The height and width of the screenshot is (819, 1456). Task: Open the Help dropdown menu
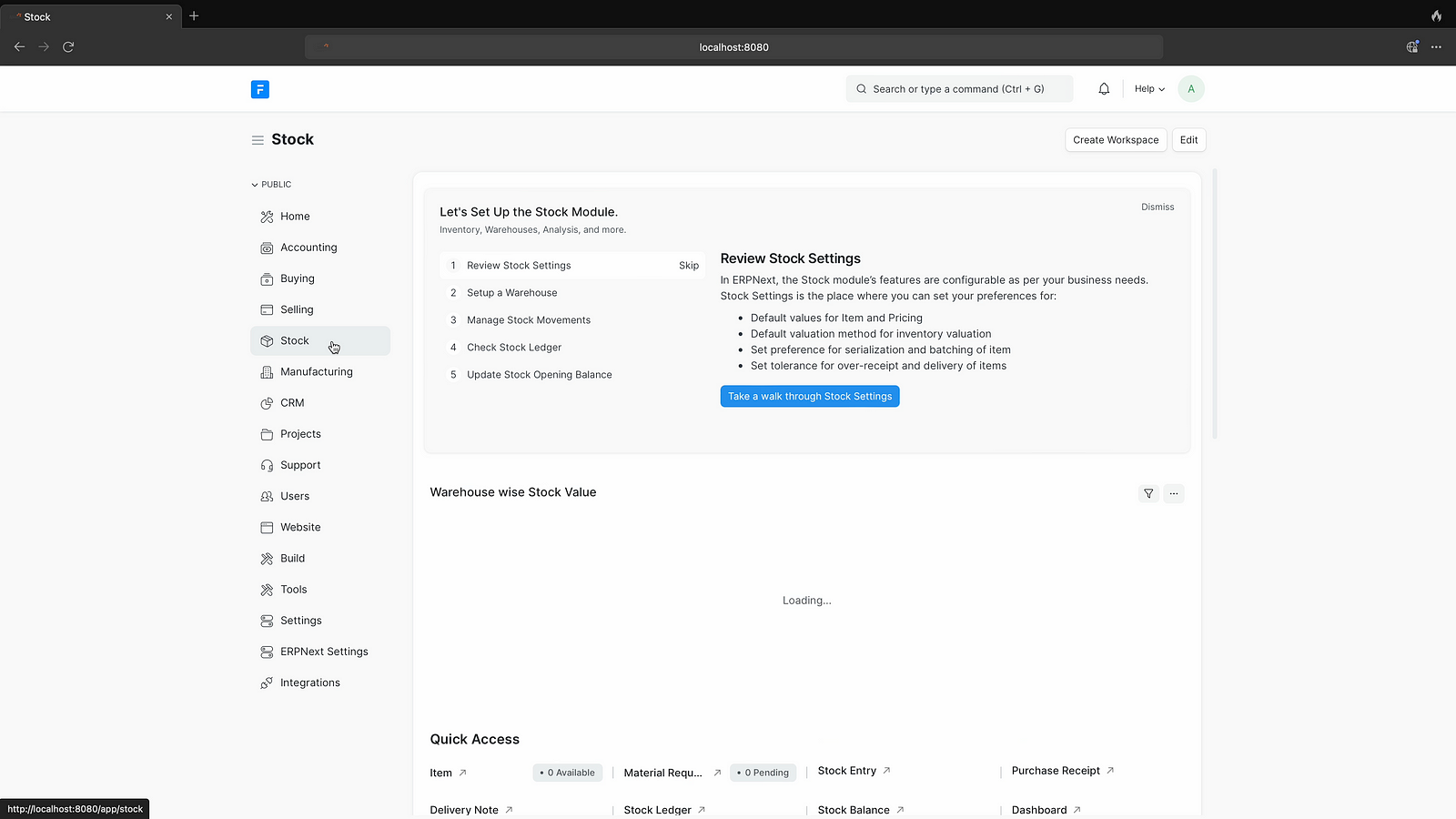pyautogui.click(x=1149, y=89)
